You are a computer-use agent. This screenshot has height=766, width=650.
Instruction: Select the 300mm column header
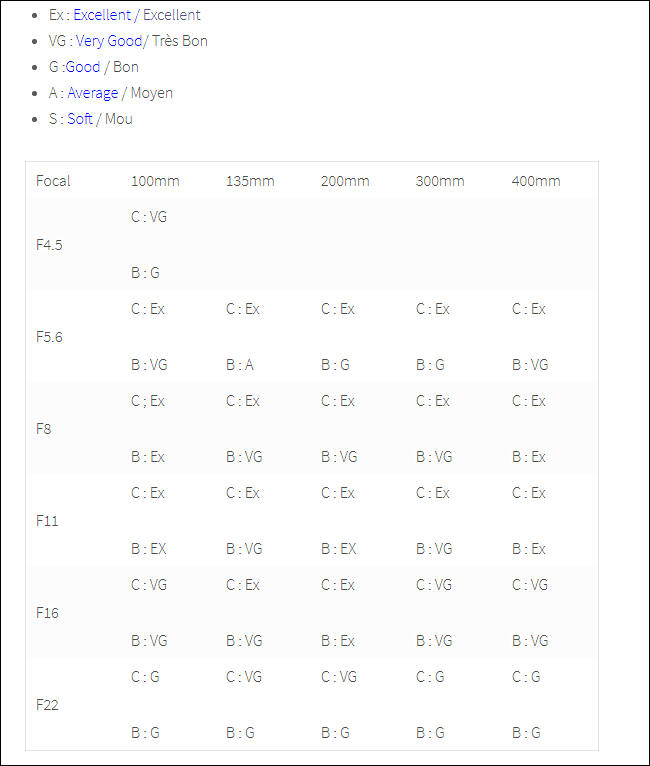point(440,181)
